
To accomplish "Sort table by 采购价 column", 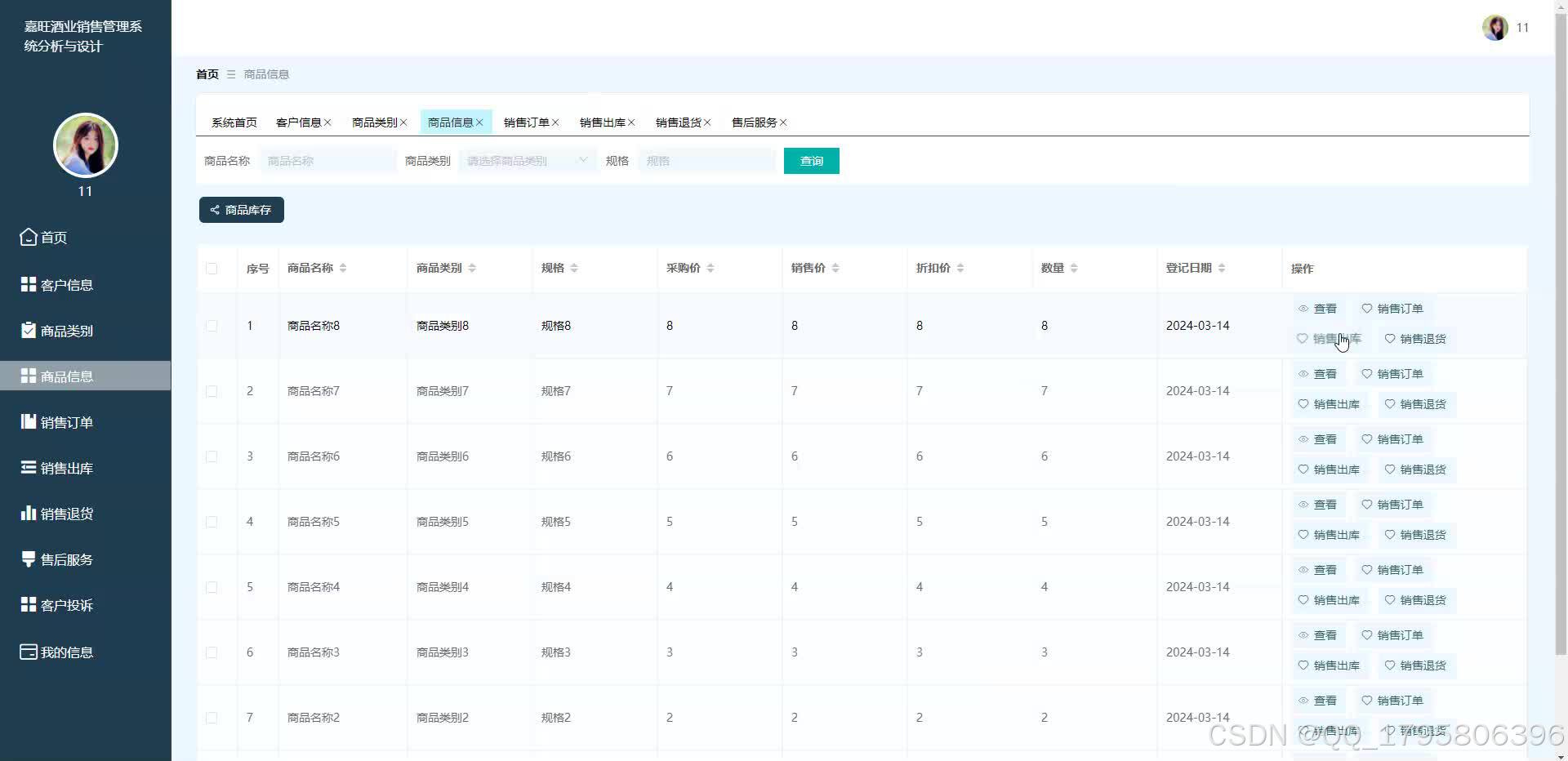I will click(x=710, y=269).
